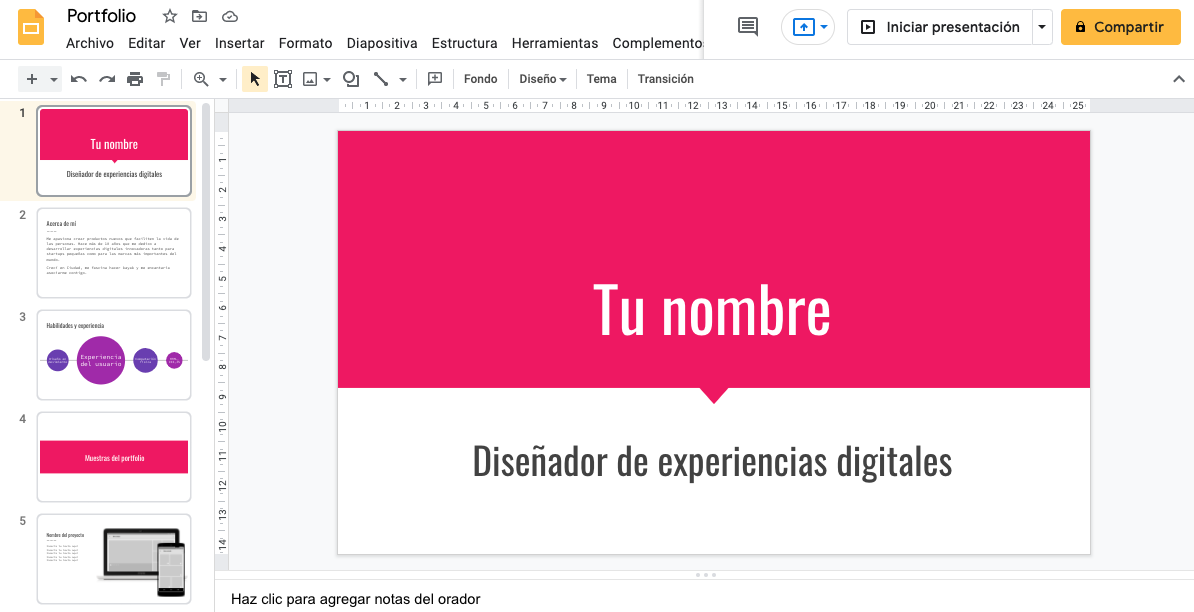Open the print dialog
Screen dimensions: 1194x612
(135, 78)
